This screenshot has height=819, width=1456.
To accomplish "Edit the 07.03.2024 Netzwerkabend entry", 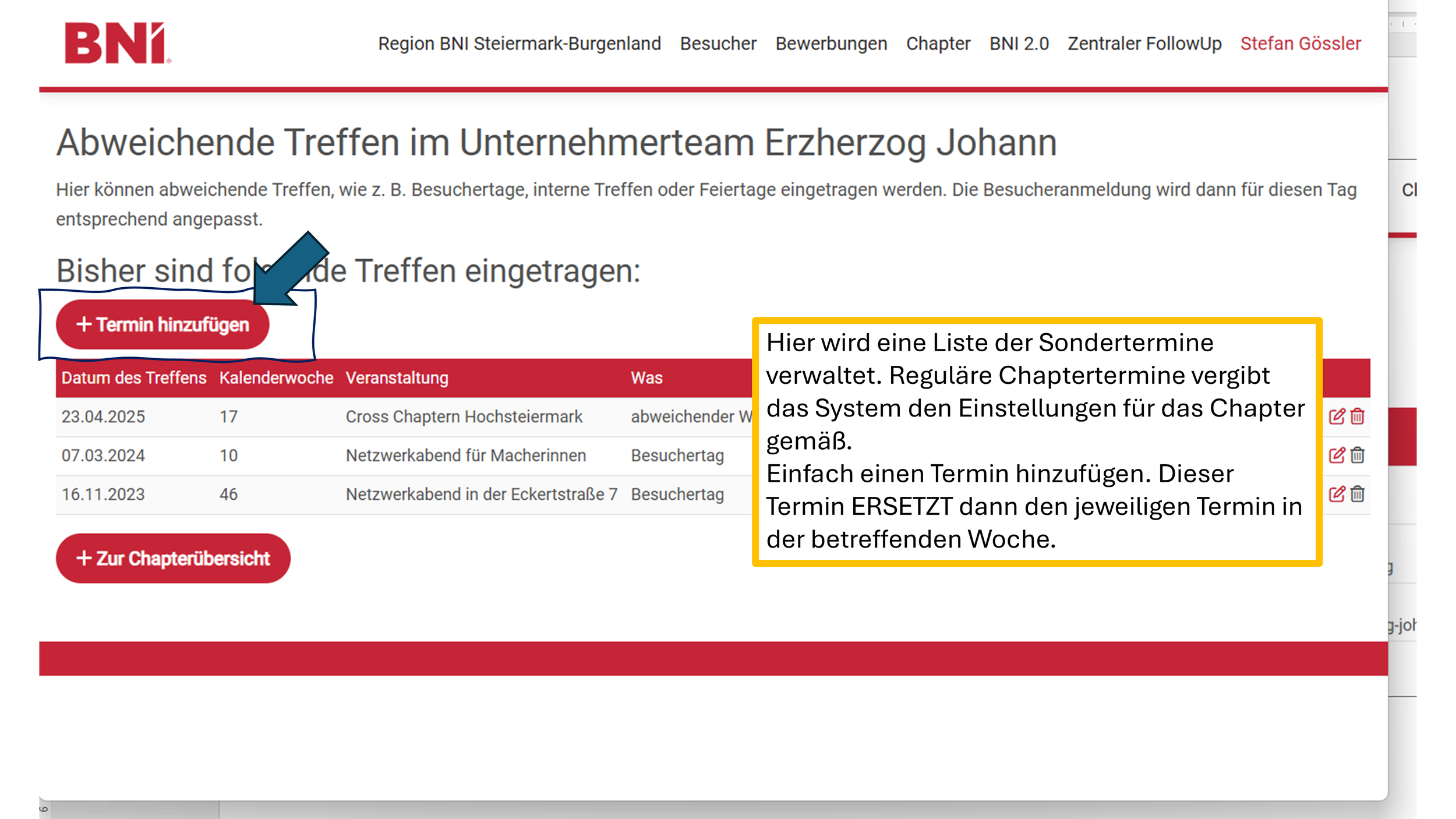I will pyautogui.click(x=1337, y=455).
